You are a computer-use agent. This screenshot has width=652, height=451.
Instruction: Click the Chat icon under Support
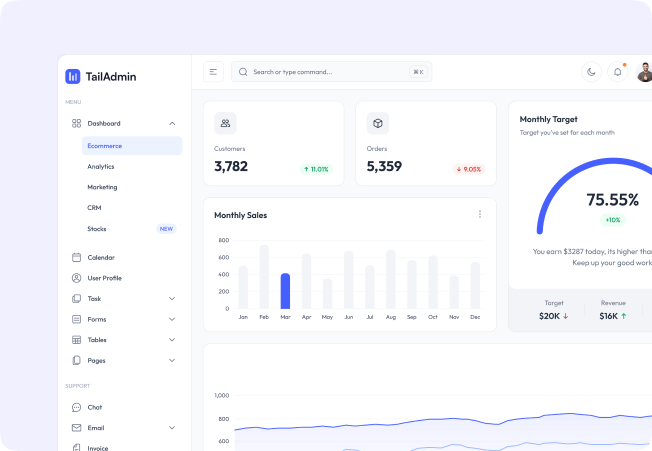[x=76, y=407]
